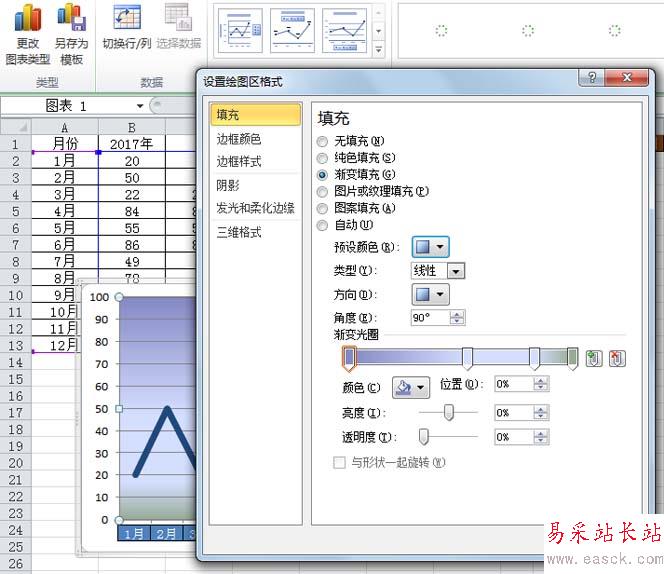The width and height of the screenshot is (664, 574).
Task: Click name box showing 图表 1
Action: click(x=66, y=106)
